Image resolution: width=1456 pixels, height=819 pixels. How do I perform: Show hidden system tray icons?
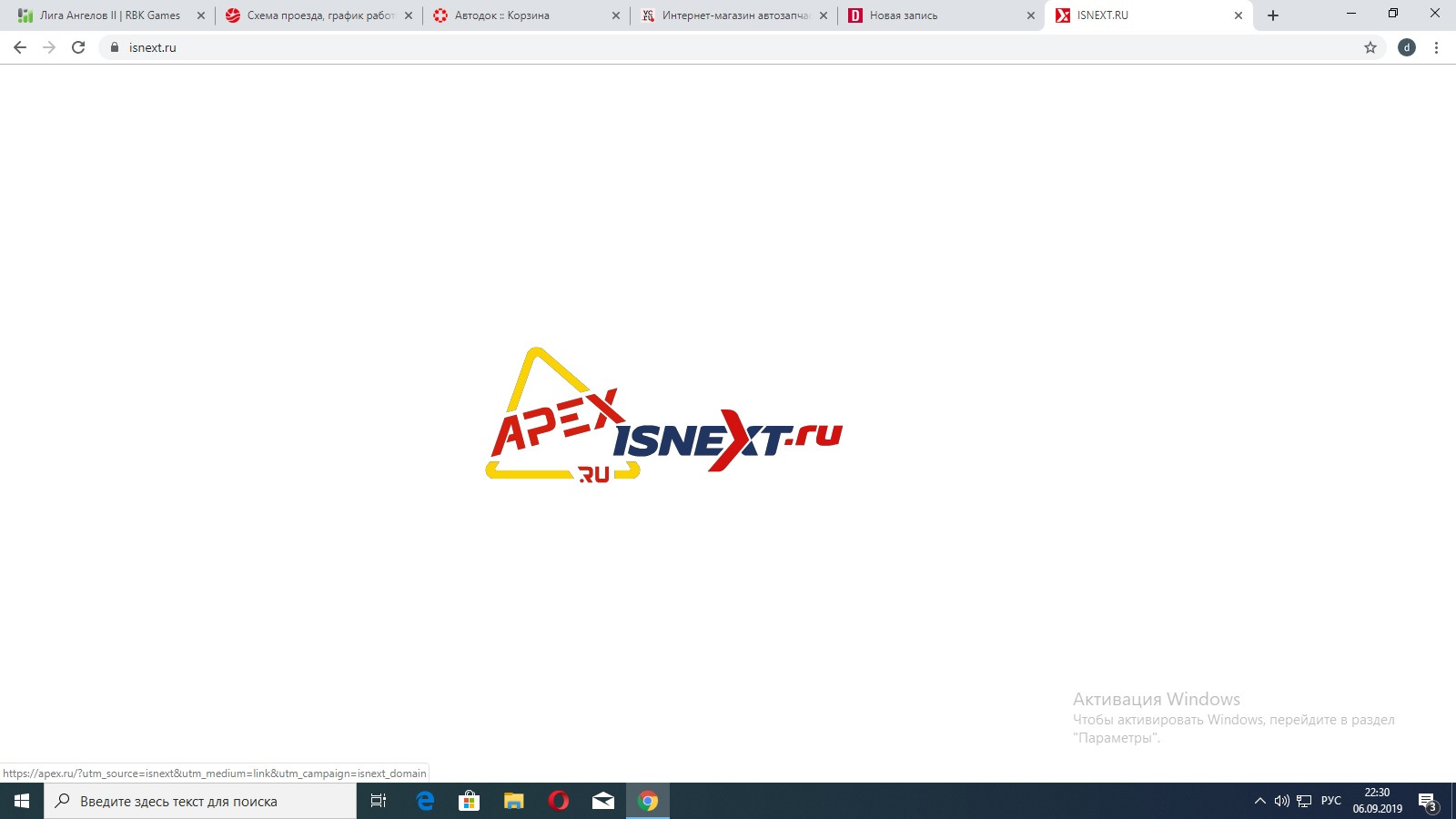coord(1260,801)
